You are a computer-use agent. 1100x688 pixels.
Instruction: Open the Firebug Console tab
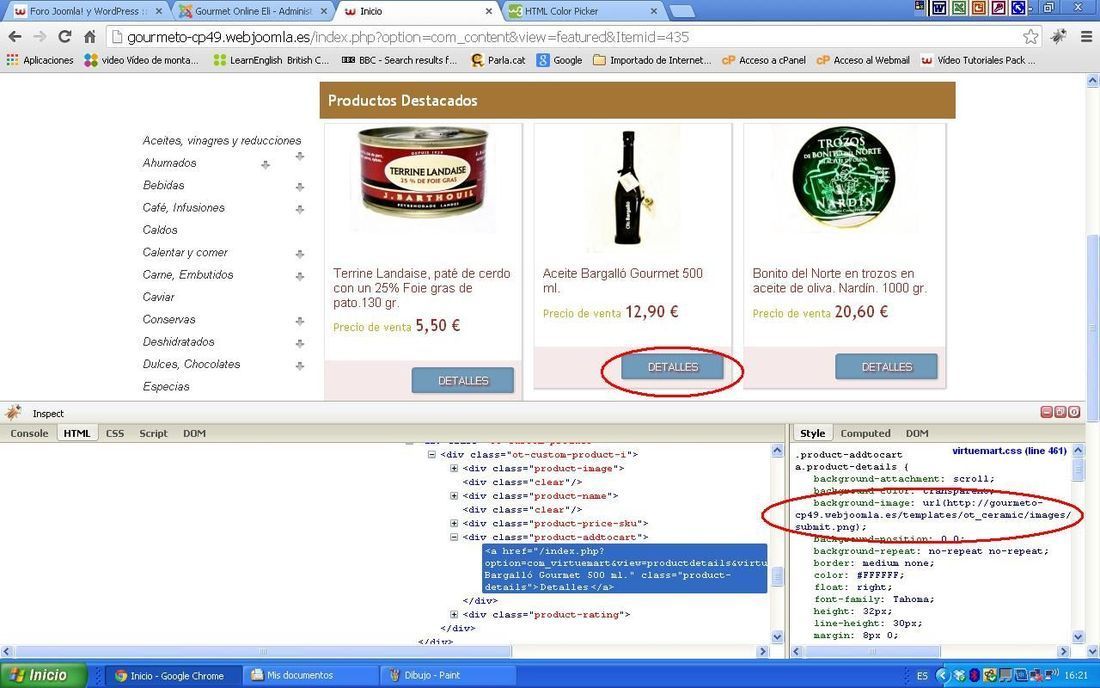coord(29,433)
